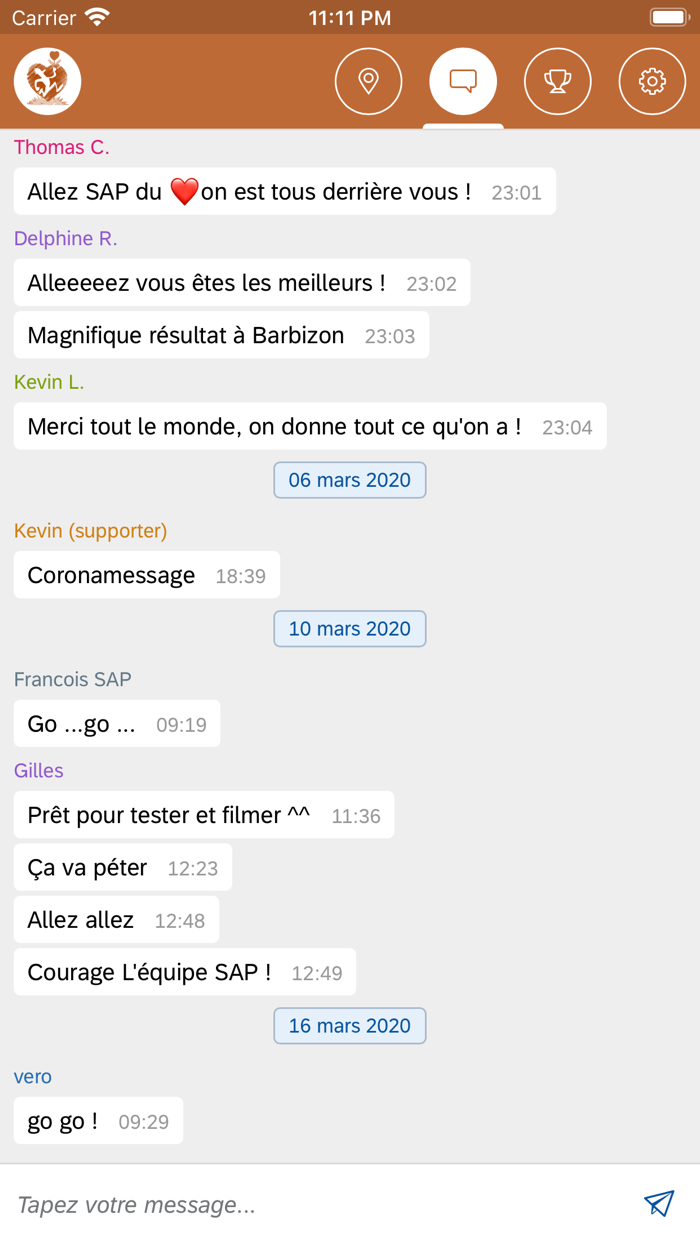Tap the 11:11 PM clock in status bar
This screenshot has width=700, height=1244.
[349, 16]
